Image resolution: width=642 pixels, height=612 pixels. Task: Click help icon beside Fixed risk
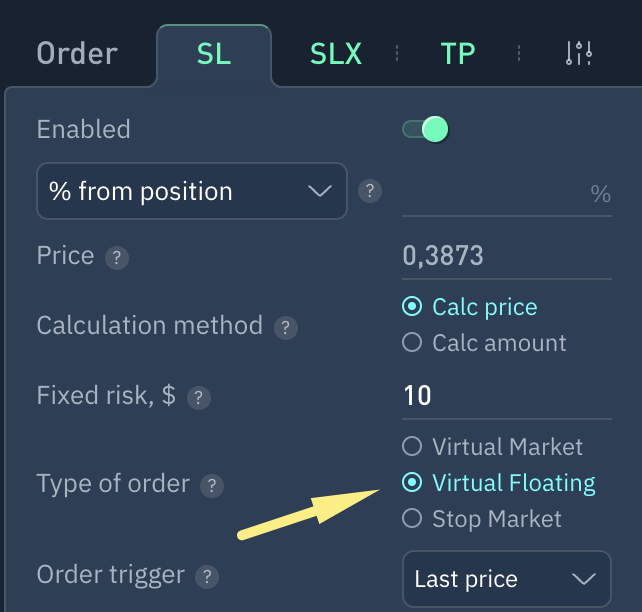tap(198, 398)
